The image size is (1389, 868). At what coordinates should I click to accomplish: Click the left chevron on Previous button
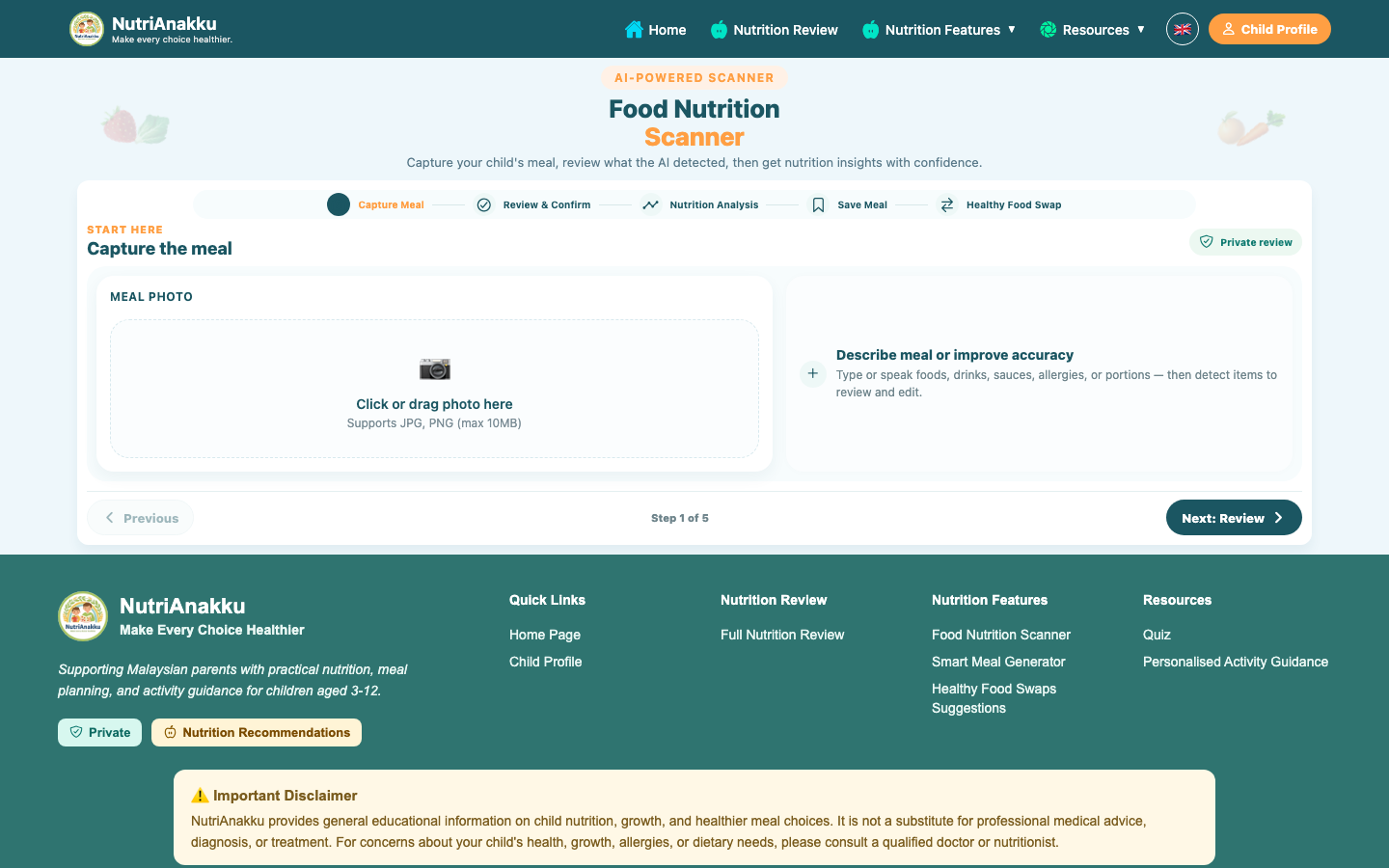pos(109,518)
